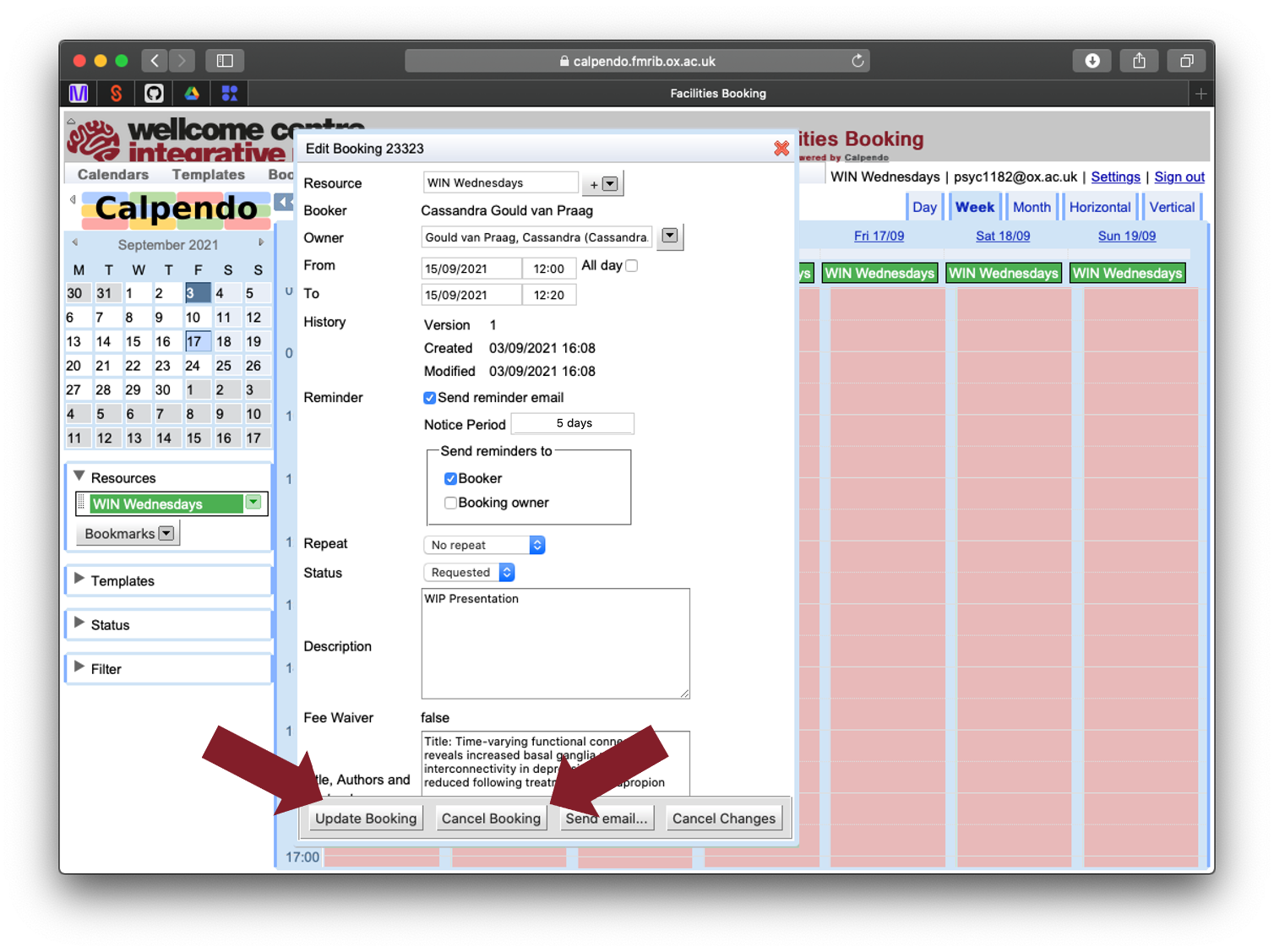Click the From date field

point(471,269)
